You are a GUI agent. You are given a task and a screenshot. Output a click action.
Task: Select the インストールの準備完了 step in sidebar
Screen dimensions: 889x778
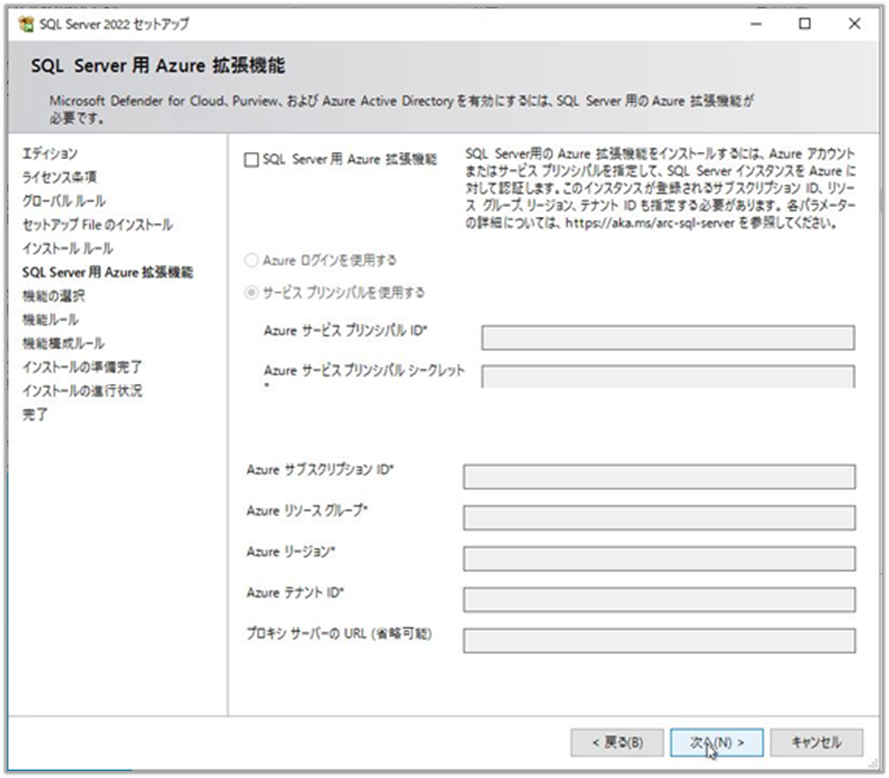[x=82, y=367]
